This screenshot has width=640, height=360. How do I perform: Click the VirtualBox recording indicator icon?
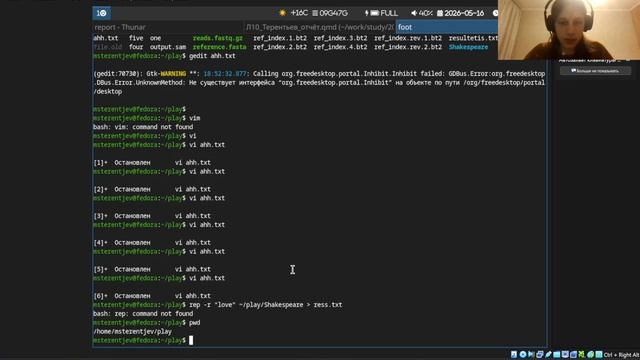pos(573,354)
